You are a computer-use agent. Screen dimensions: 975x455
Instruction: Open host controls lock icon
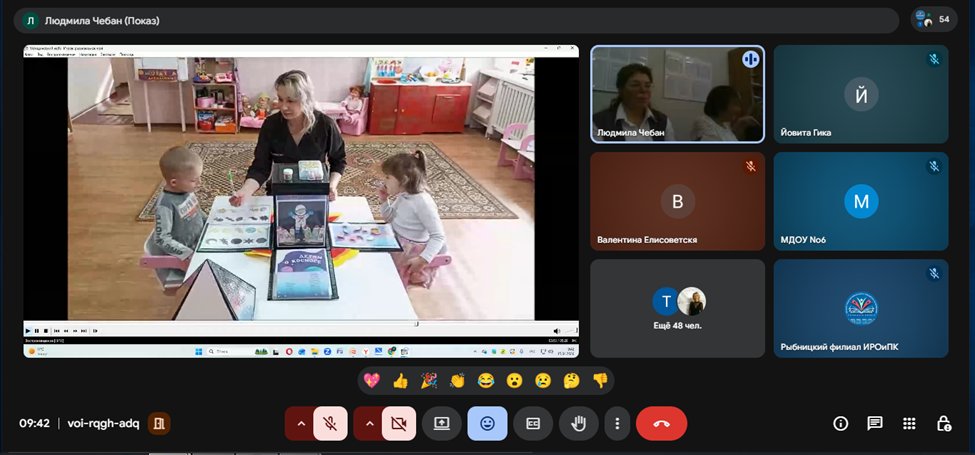[x=943, y=423]
